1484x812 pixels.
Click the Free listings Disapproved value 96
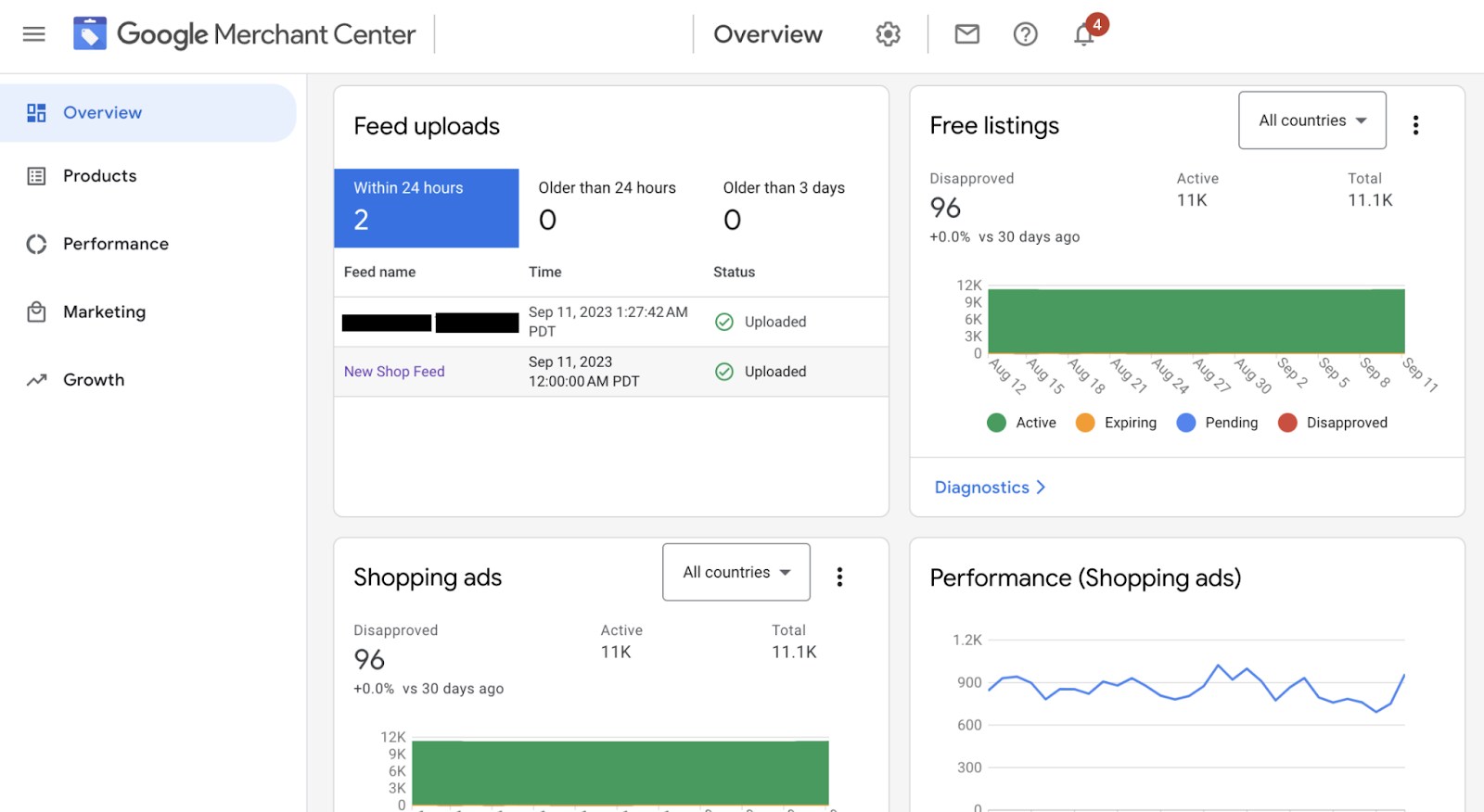coord(945,208)
